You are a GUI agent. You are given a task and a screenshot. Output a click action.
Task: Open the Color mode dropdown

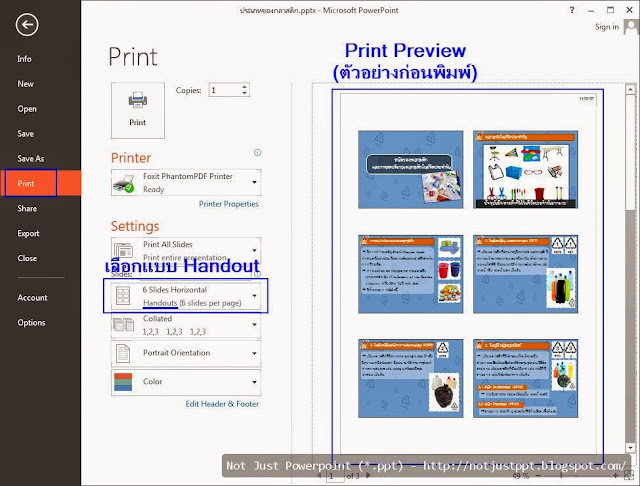pyautogui.click(x=186, y=382)
